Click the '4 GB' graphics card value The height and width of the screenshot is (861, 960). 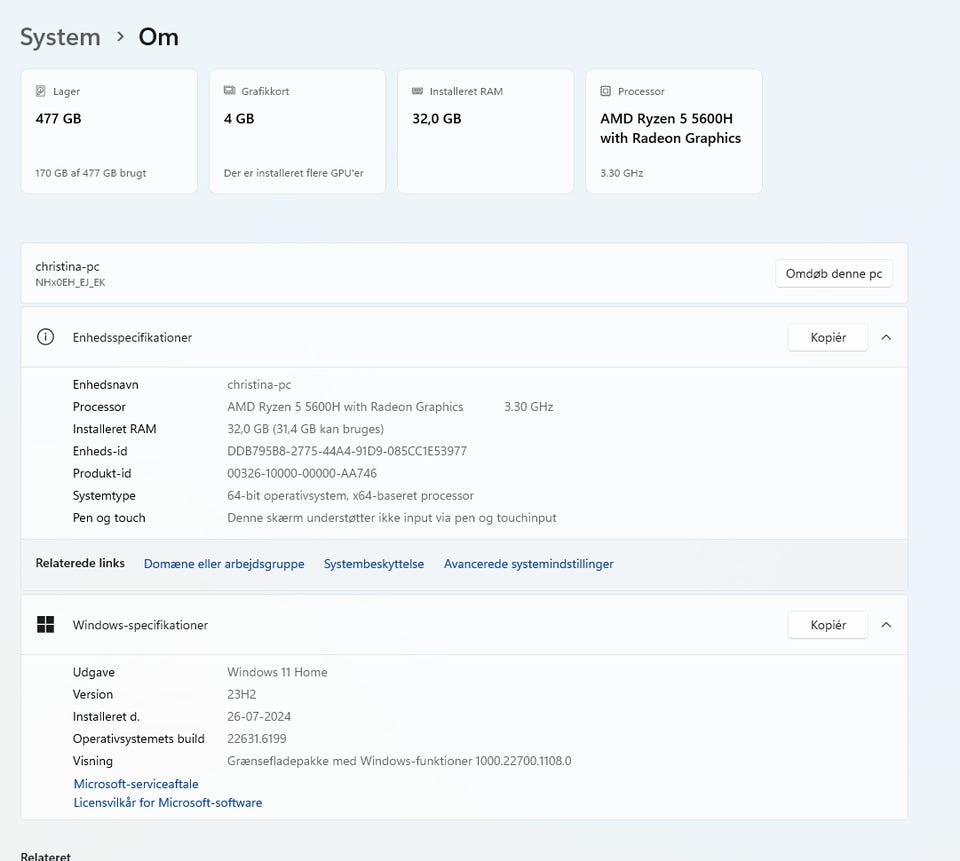coord(239,119)
